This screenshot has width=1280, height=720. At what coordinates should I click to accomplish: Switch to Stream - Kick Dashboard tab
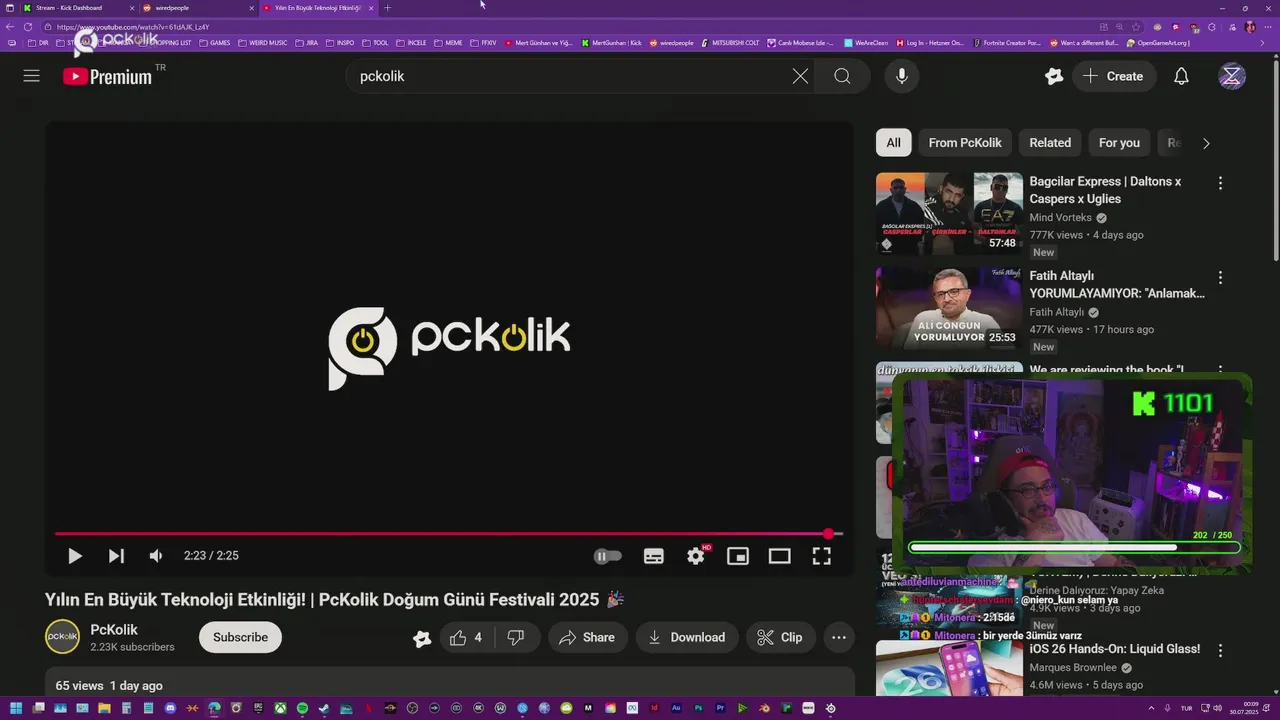78,8
